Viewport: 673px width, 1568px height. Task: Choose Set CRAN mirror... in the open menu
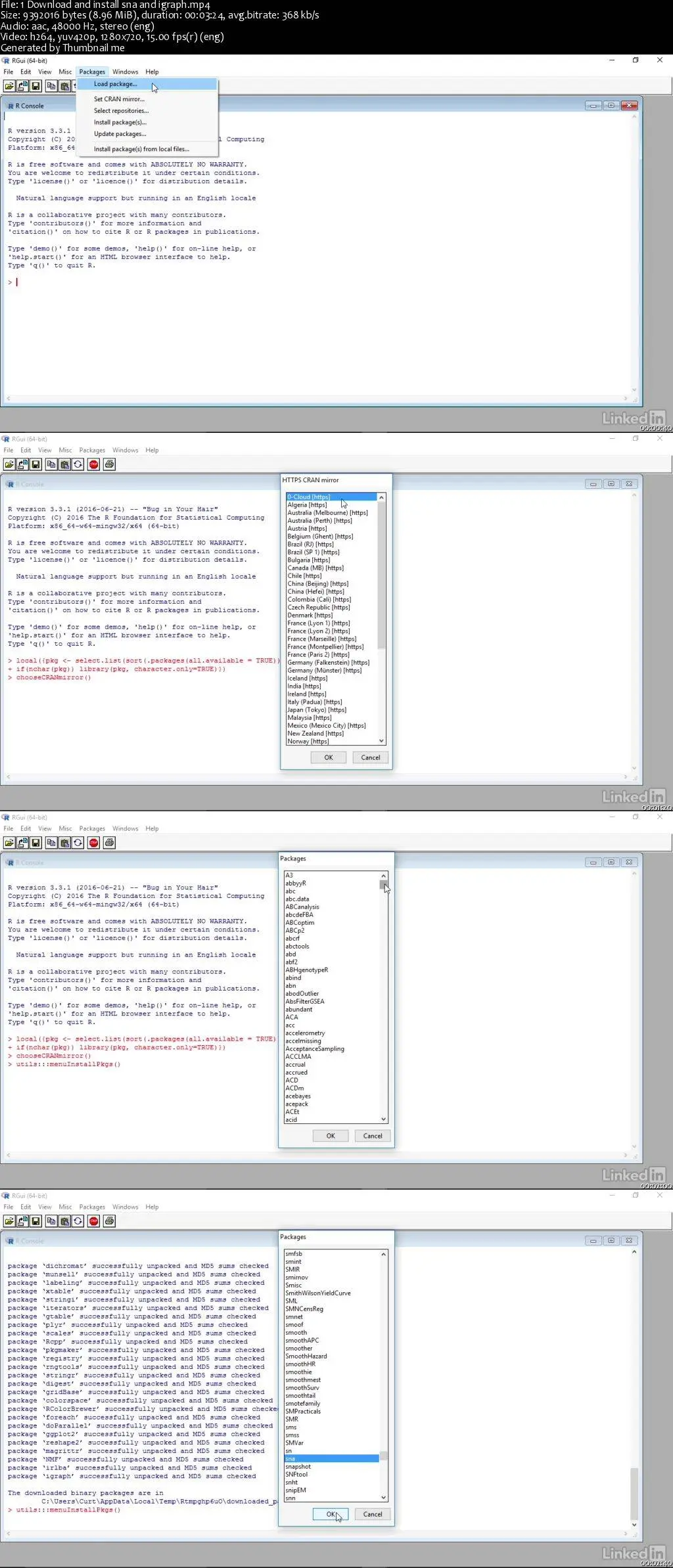coord(147,99)
